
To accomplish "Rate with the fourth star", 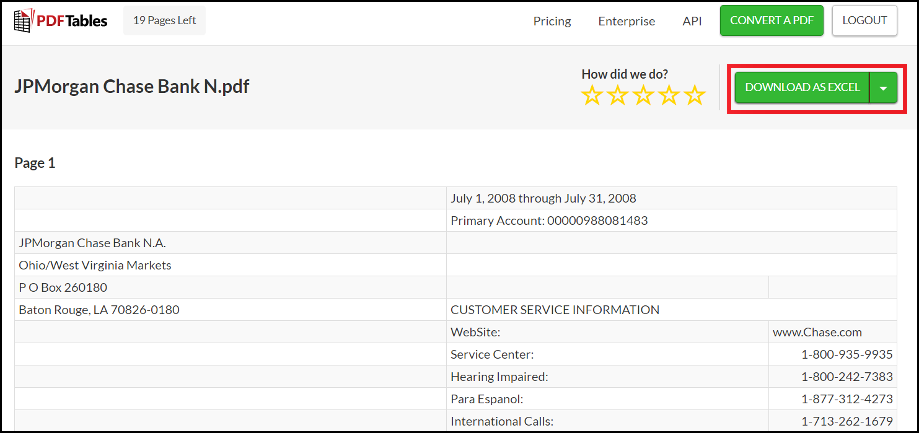I will tap(669, 95).
